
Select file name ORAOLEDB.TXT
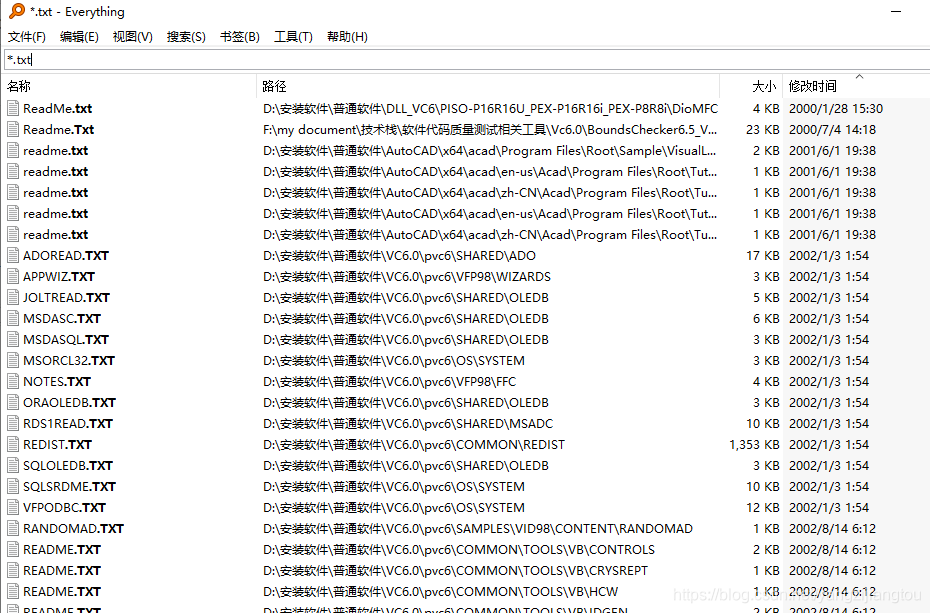[x=69, y=403]
